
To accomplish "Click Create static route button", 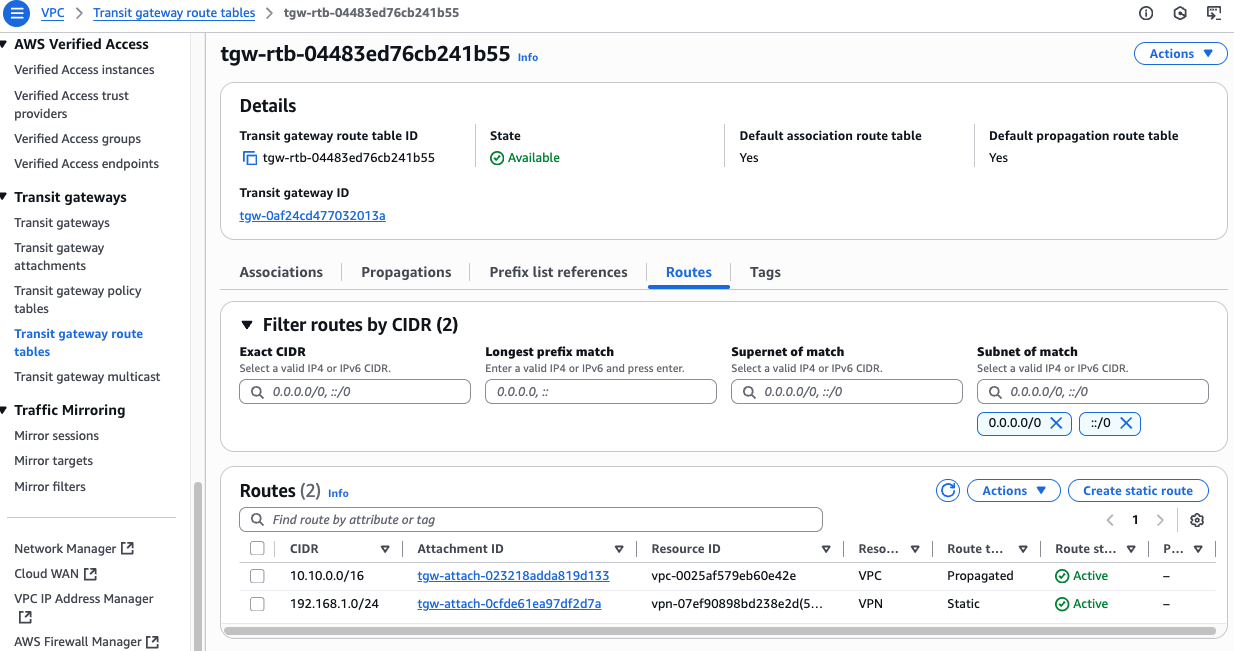I will (x=1137, y=491).
